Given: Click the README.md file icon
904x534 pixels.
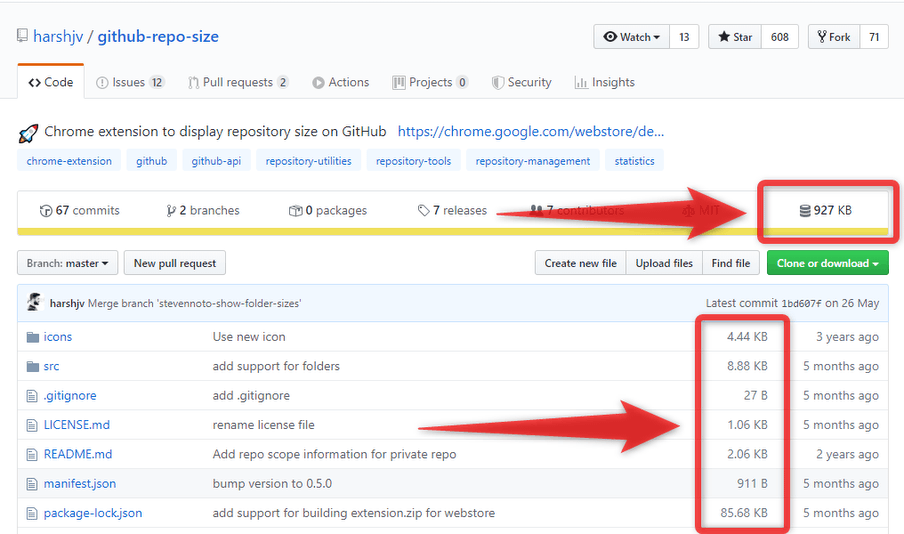Looking at the screenshot, I should pyautogui.click(x=32, y=455).
